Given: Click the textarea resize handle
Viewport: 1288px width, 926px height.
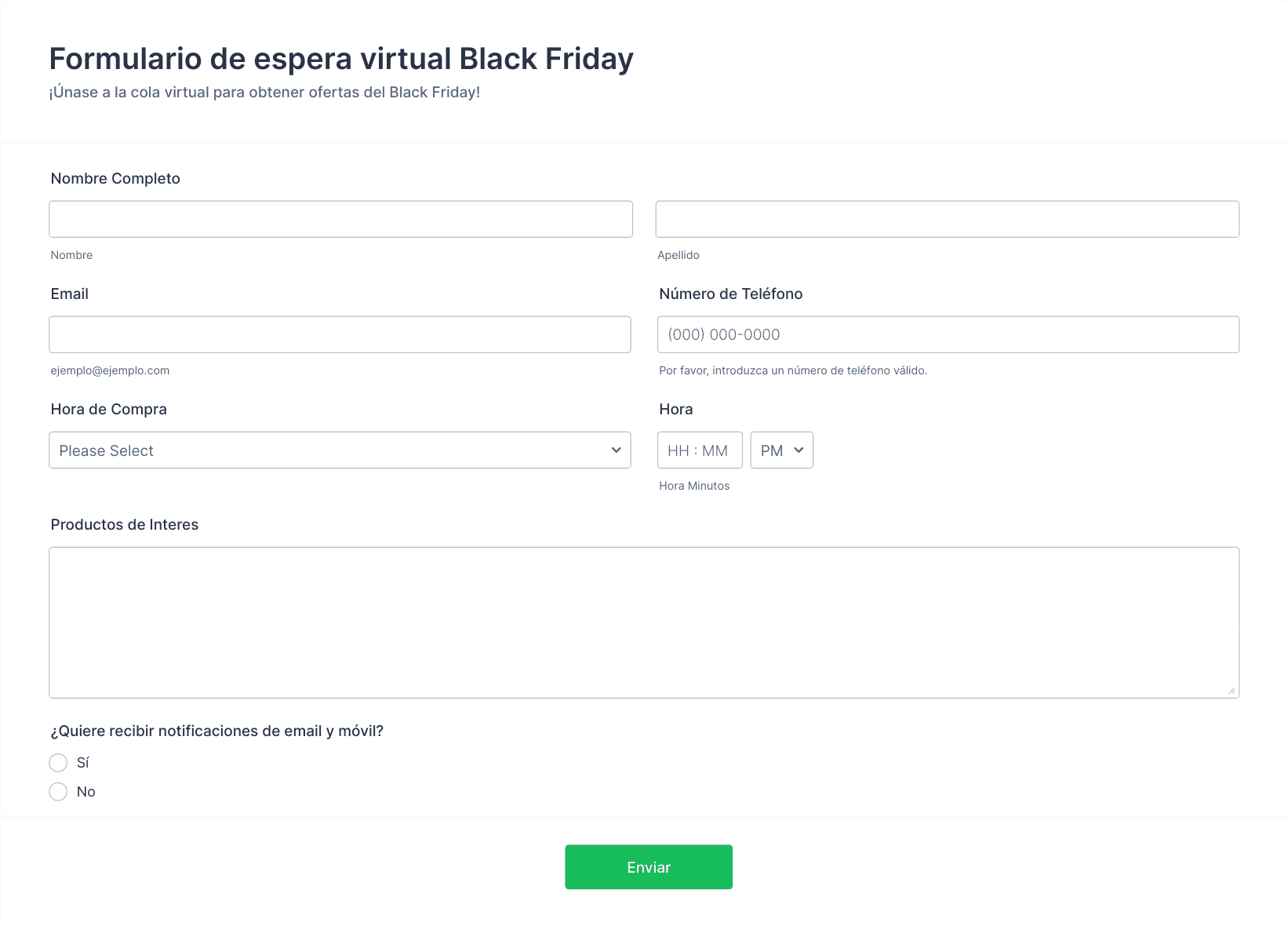Looking at the screenshot, I should point(1232,691).
